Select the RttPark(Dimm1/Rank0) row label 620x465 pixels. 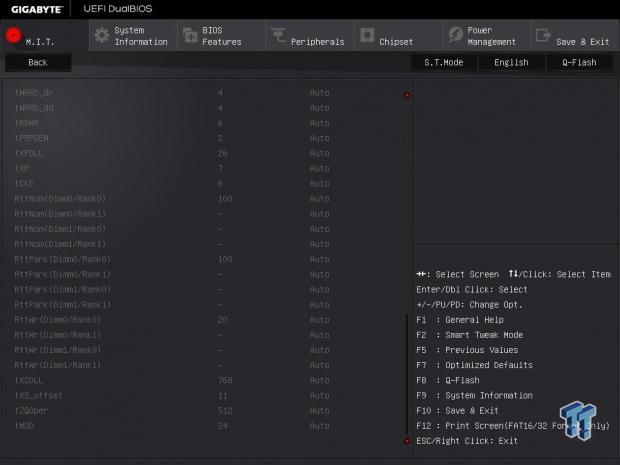(62, 289)
